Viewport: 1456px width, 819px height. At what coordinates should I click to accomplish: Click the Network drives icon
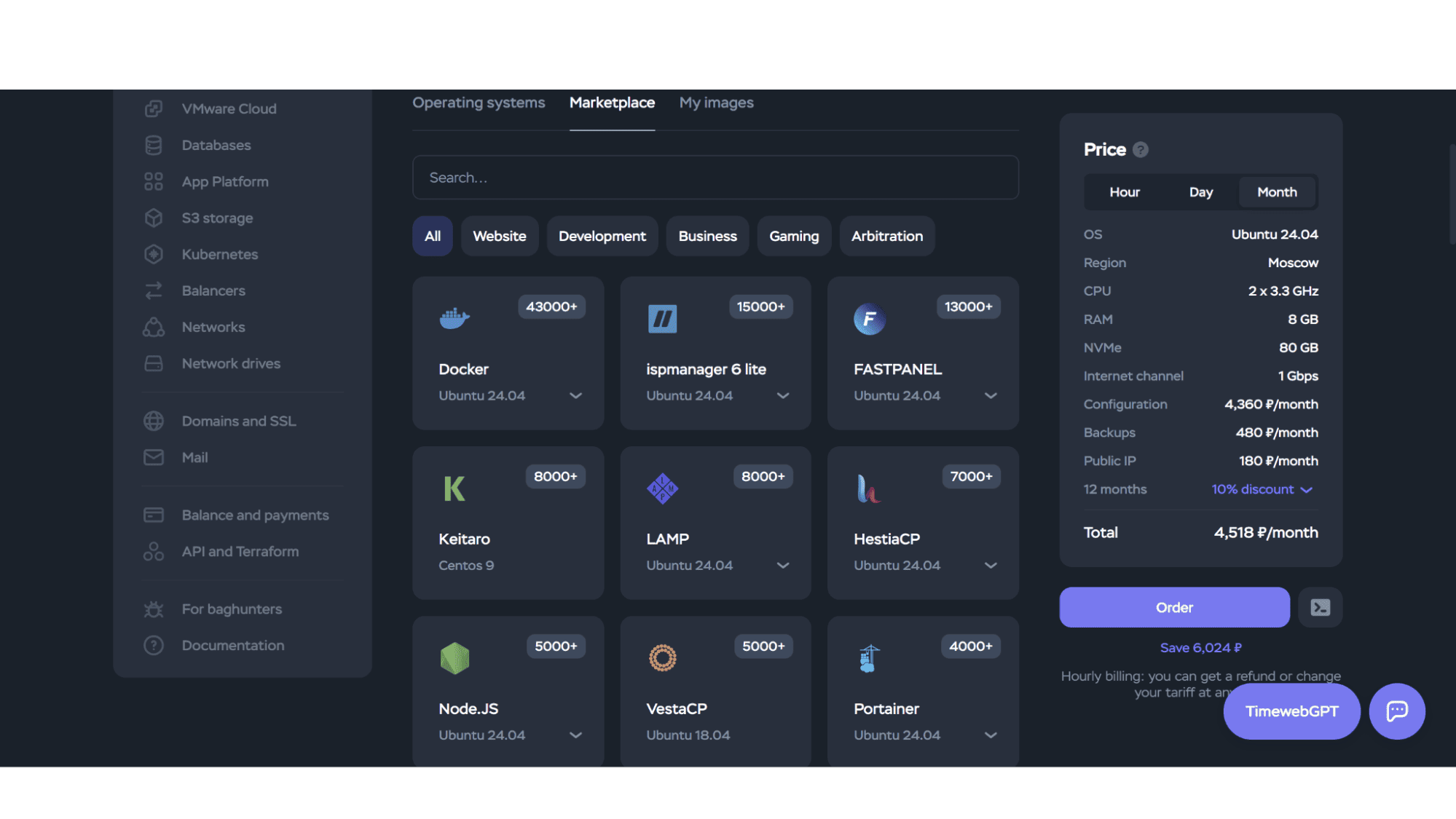coord(153,363)
